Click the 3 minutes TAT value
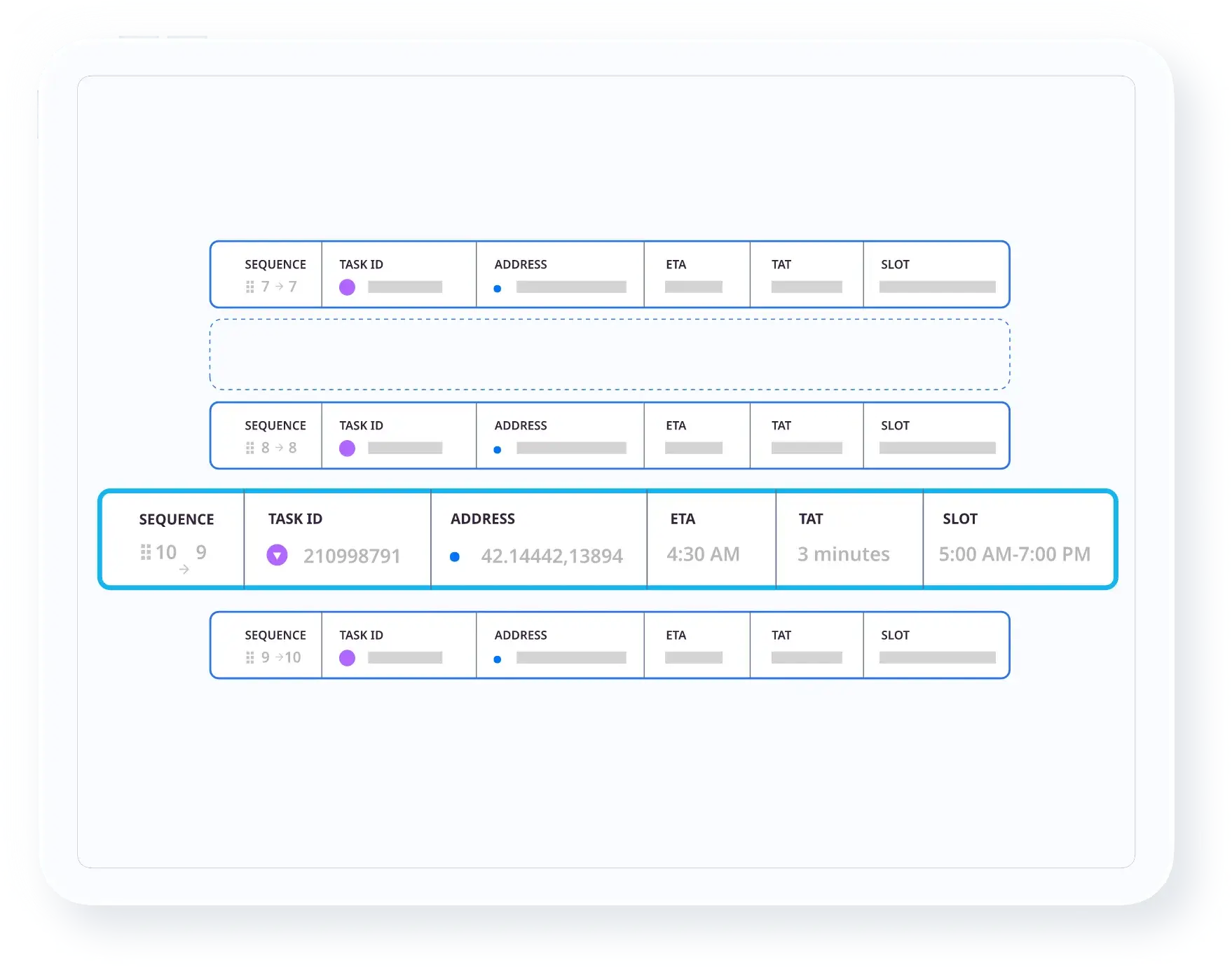The width and height of the screenshot is (1232, 967). (x=843, y=554)
